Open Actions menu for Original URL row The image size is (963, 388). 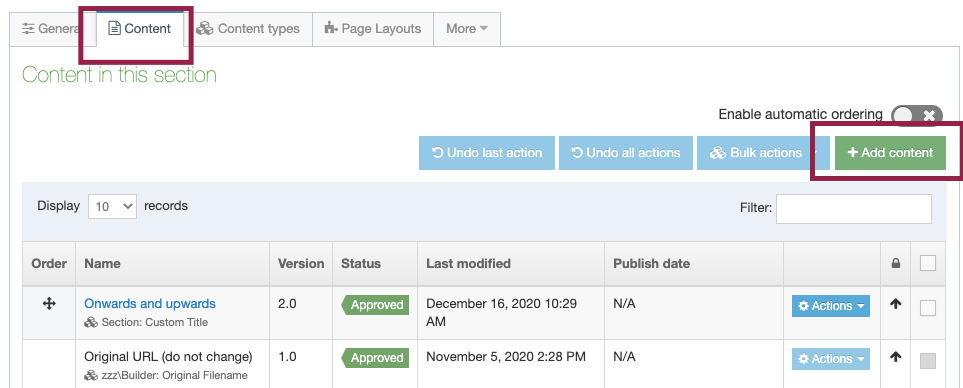point(830,359)
